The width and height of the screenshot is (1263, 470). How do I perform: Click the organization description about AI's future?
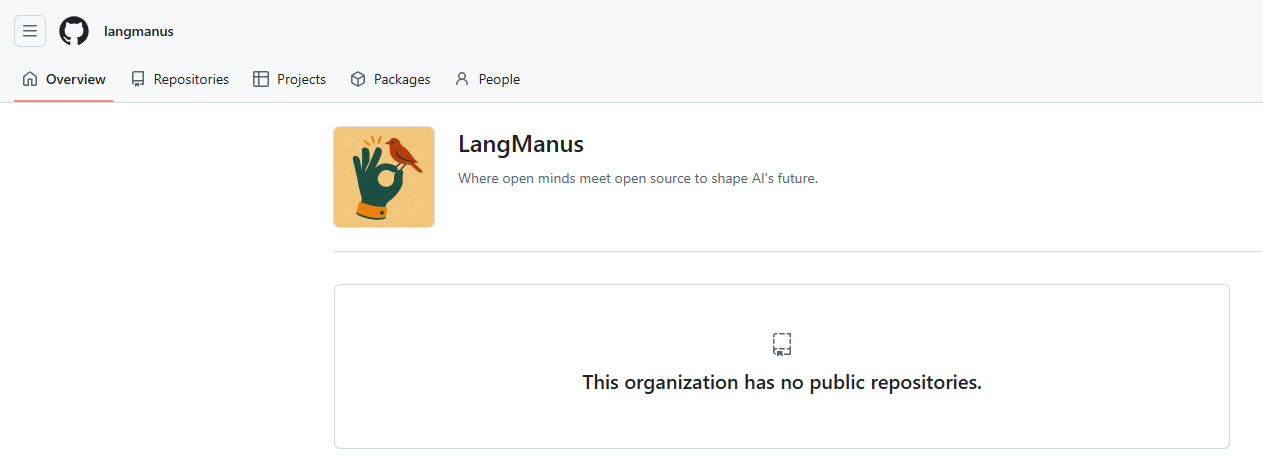click(x=638, y=178)
